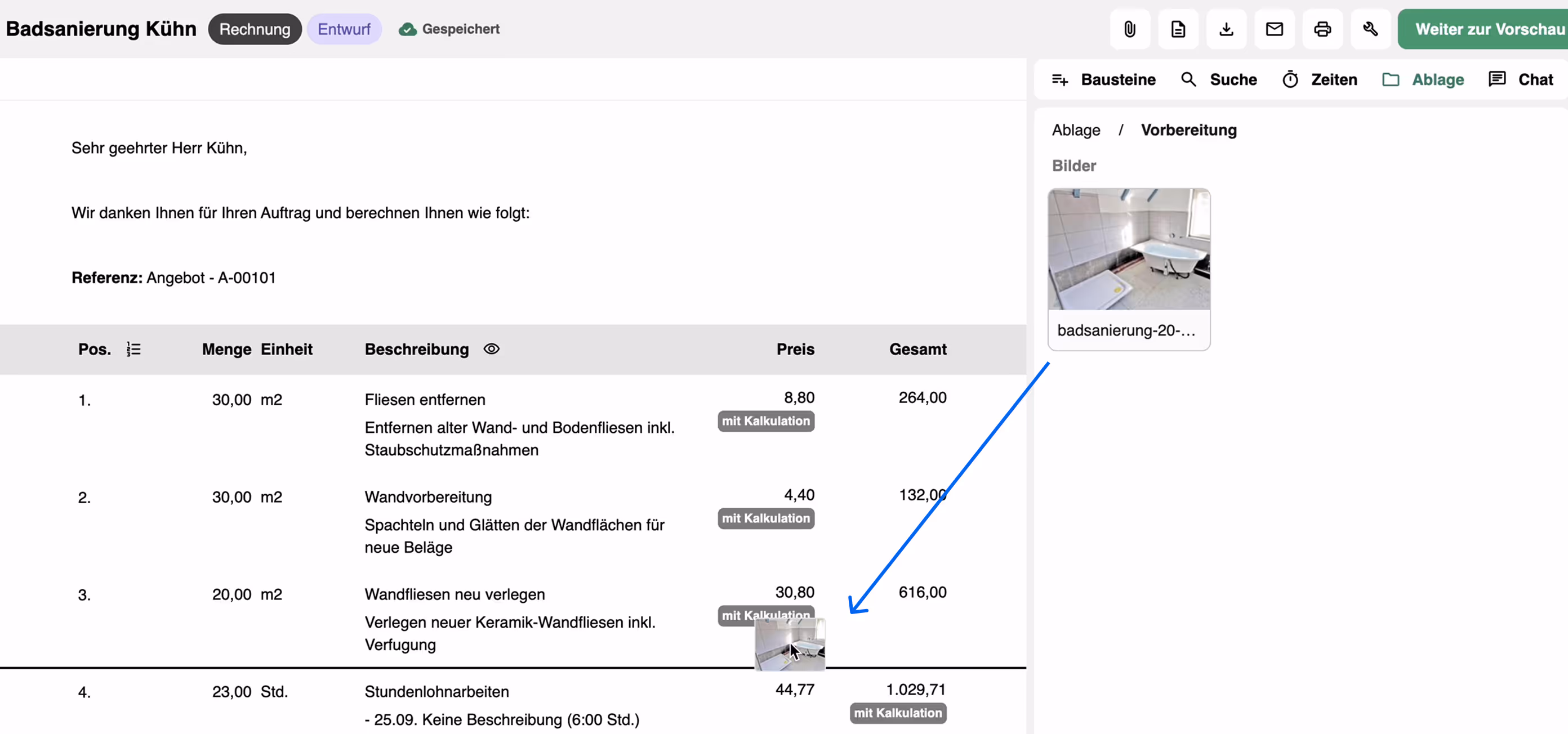Click the numbered list icon beside Pos.
Screen dimensions: 1568x734
(x=133, y=349)
